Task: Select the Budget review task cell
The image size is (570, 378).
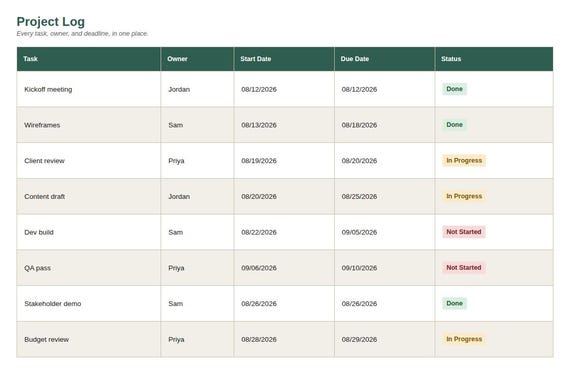Action: click(88, 339)
